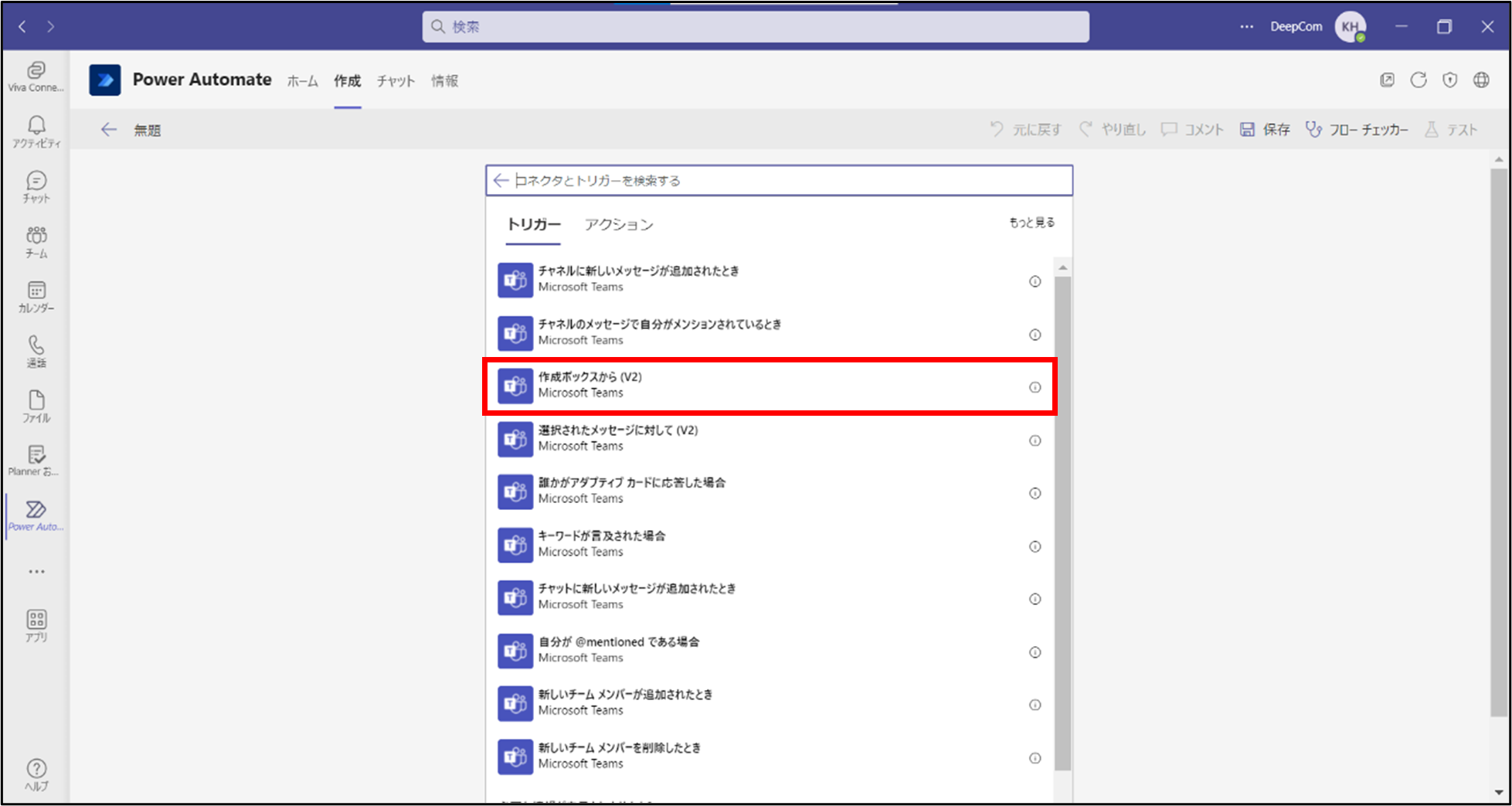Click the テスト button
The width and height of the screenshot is (1512, 806).
(1450, 130)
